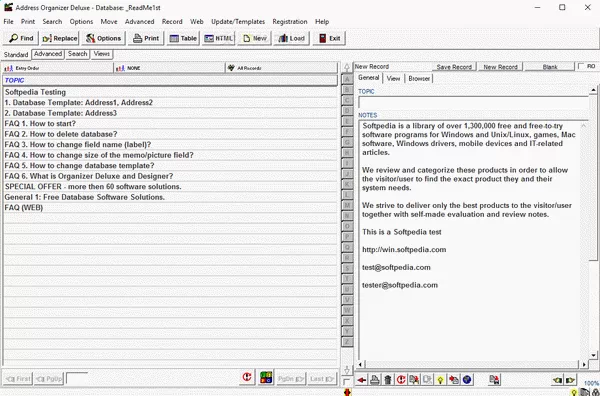Click the First page navigation button
Image resolution: width=600 pixels, height=396 pixels.
click(x=18, y=379)
